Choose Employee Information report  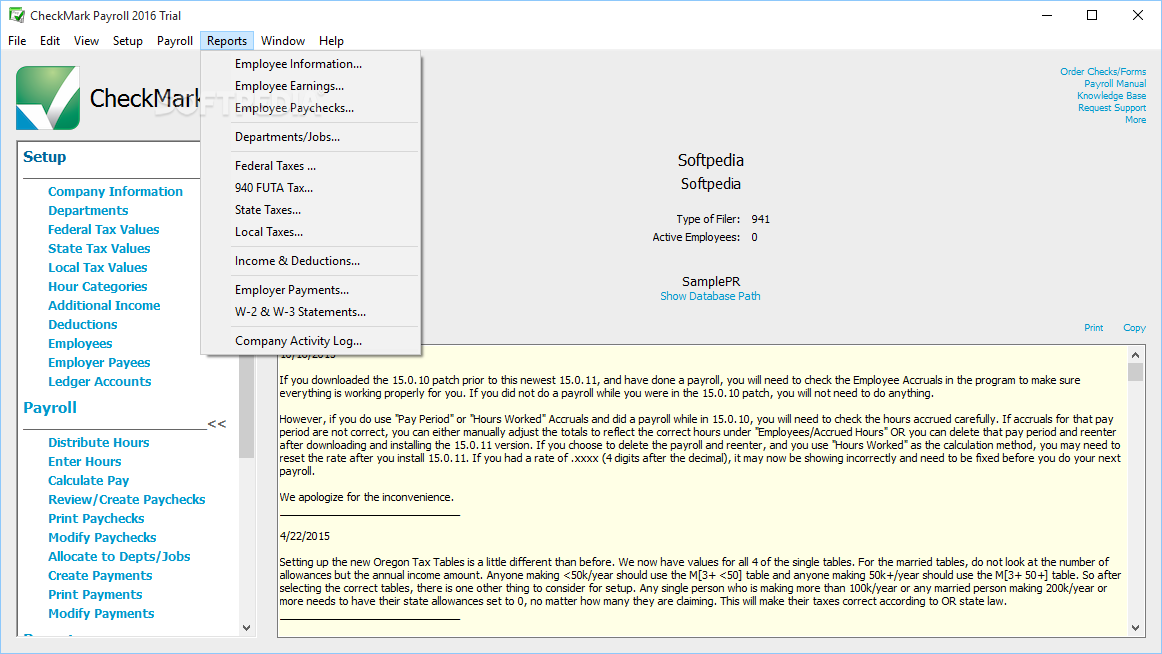311,64
